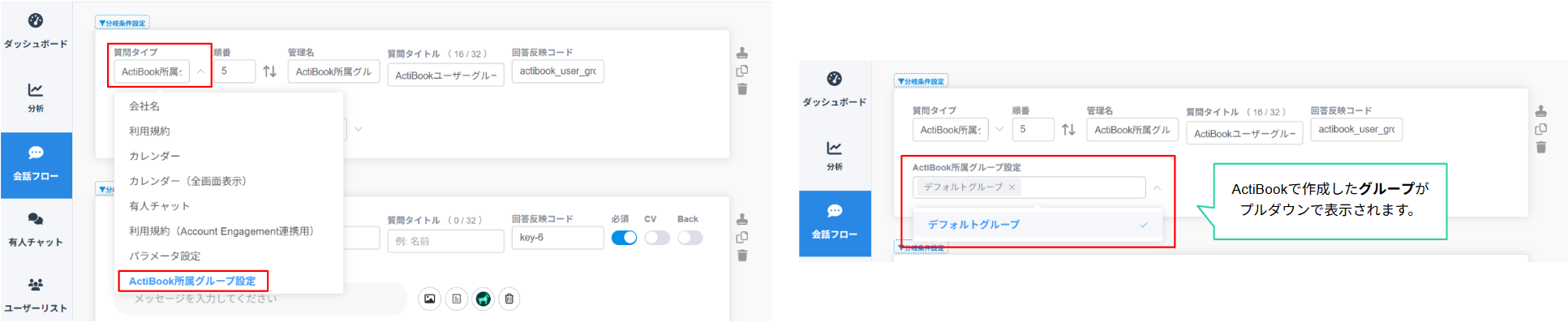Click the reorder arrows icon in the left screenshot
Screen dimensions: 1568x323
270,71
